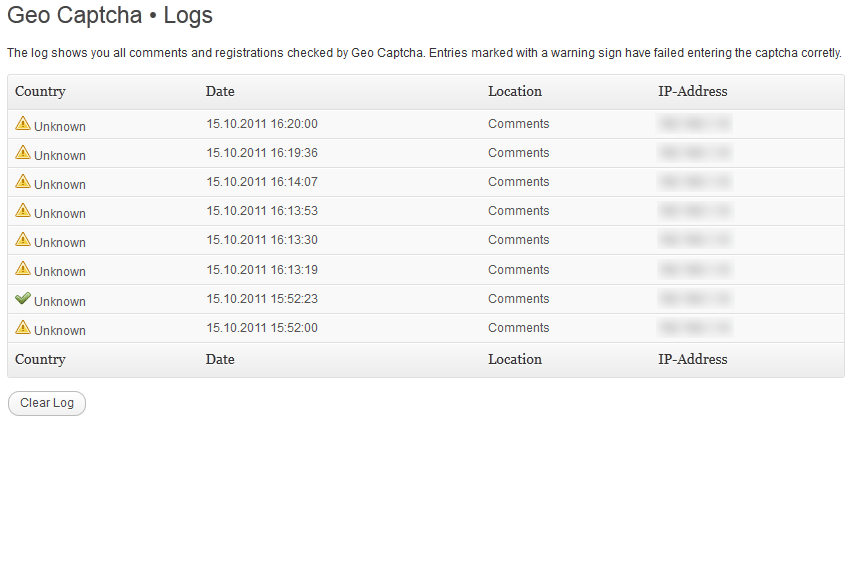The image size is (854, 583).
Task: Select date 15.10.2011 16:13:30
Action: pos(262,239)
